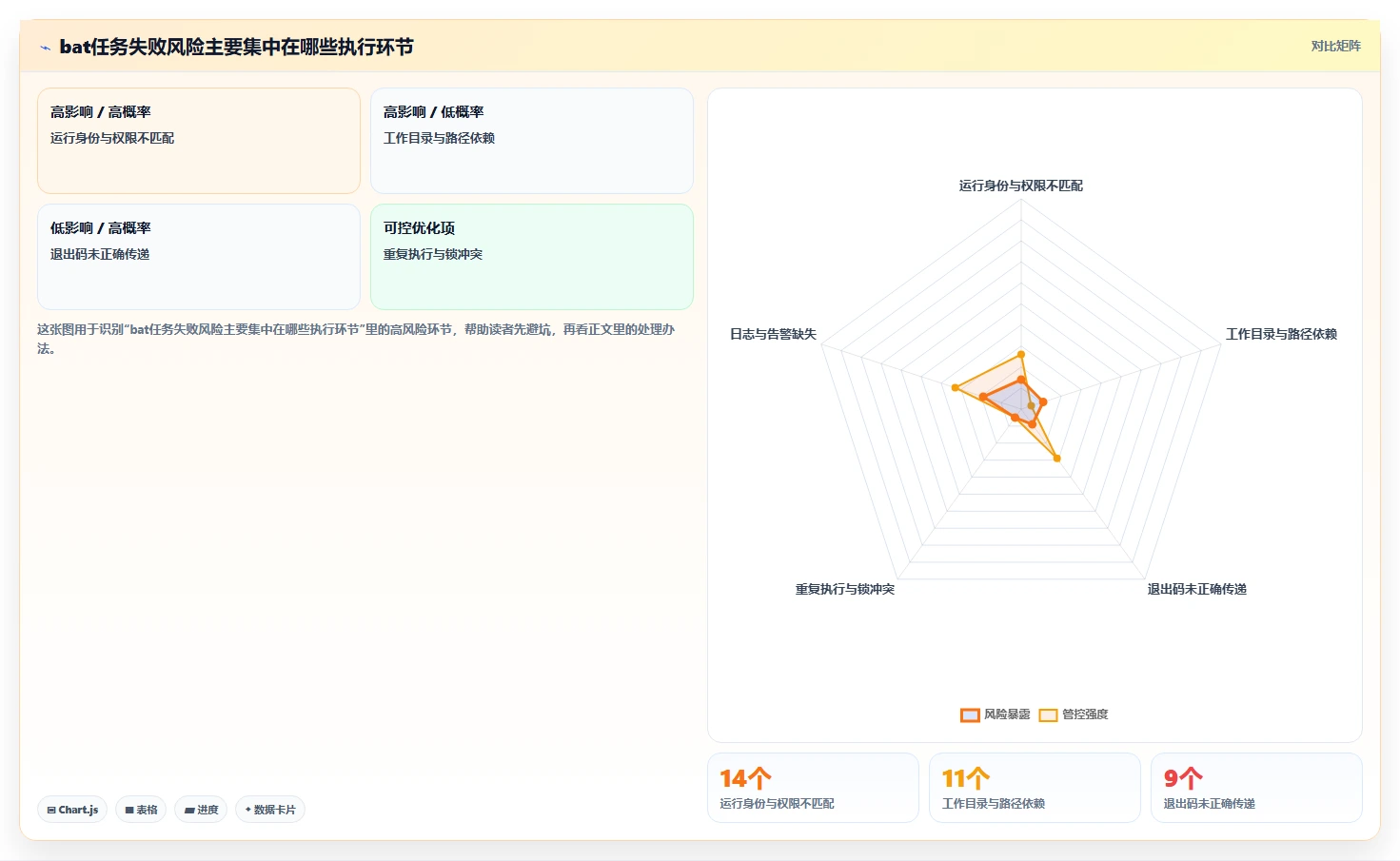
Task: Click the 数据卡片 tag
Action: tap(270, 810)
